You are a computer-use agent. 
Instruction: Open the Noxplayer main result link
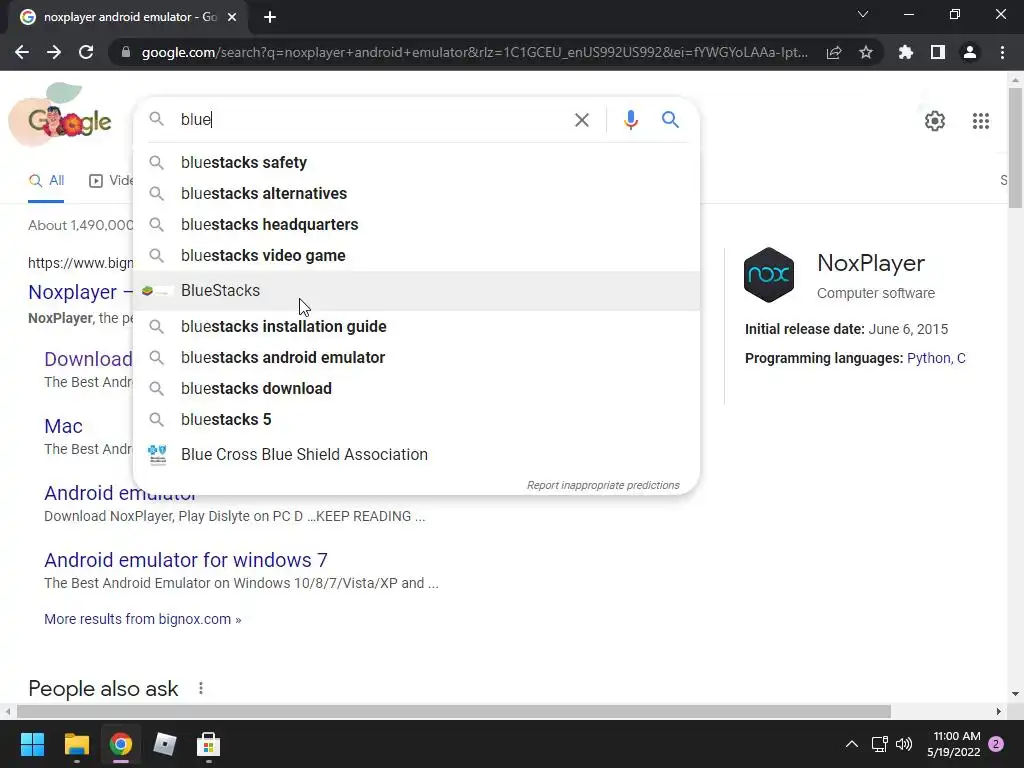point(80,292)
